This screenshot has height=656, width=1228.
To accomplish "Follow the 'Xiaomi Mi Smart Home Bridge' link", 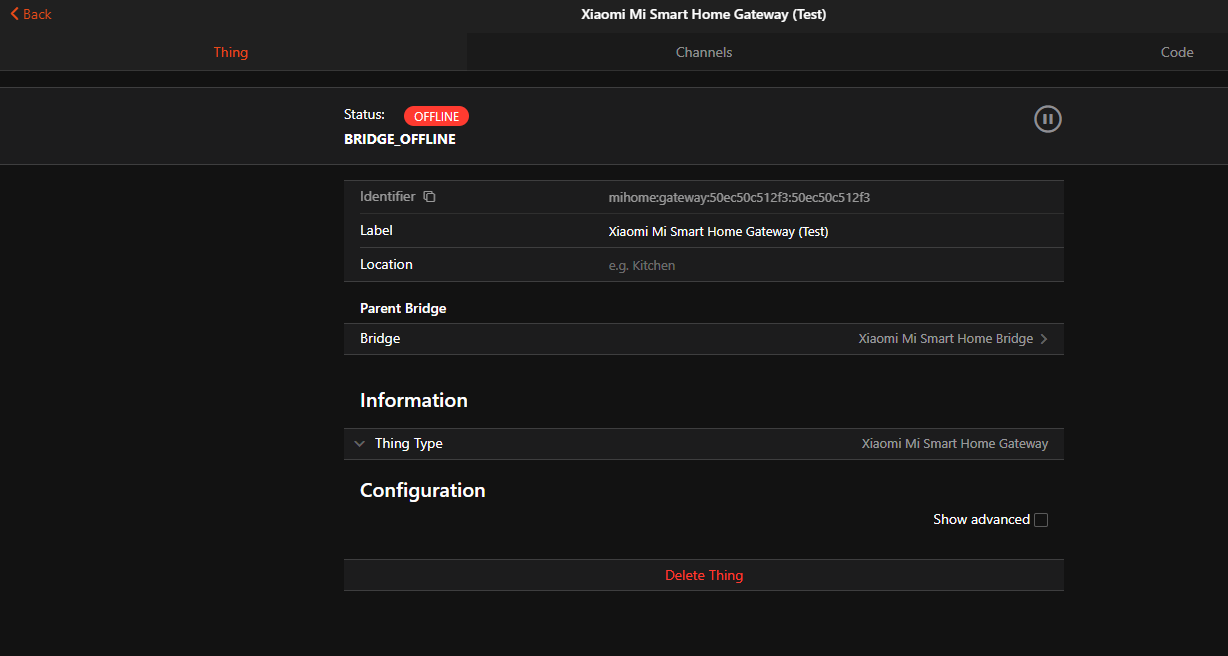I will point(945,339).
